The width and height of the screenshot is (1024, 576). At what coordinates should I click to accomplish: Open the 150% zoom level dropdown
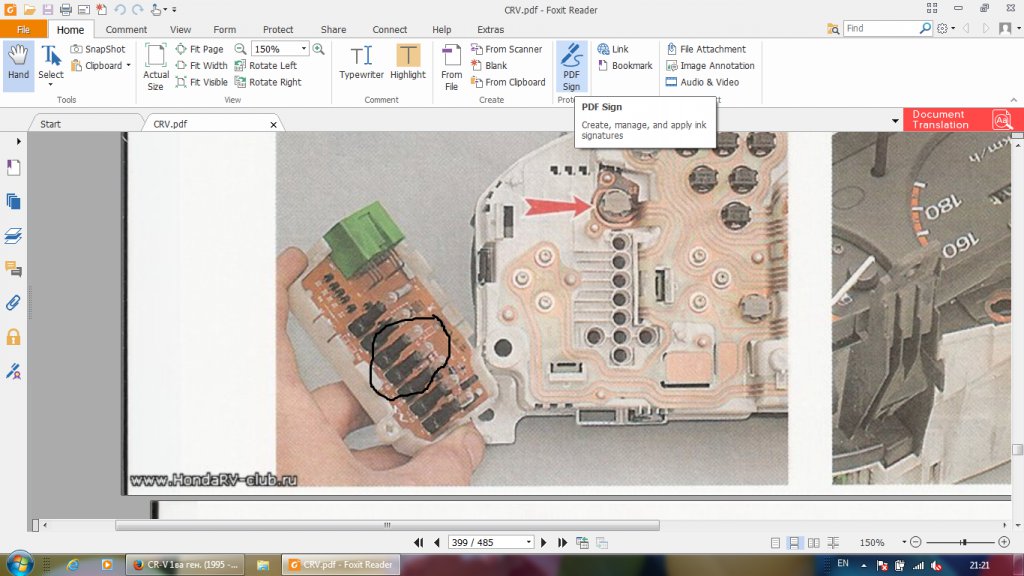304,49
